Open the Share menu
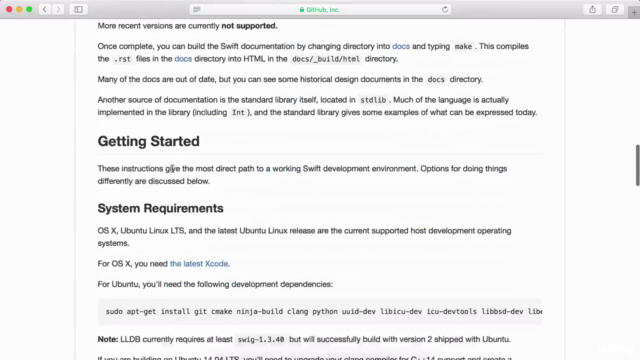 [x=592, y=9]
